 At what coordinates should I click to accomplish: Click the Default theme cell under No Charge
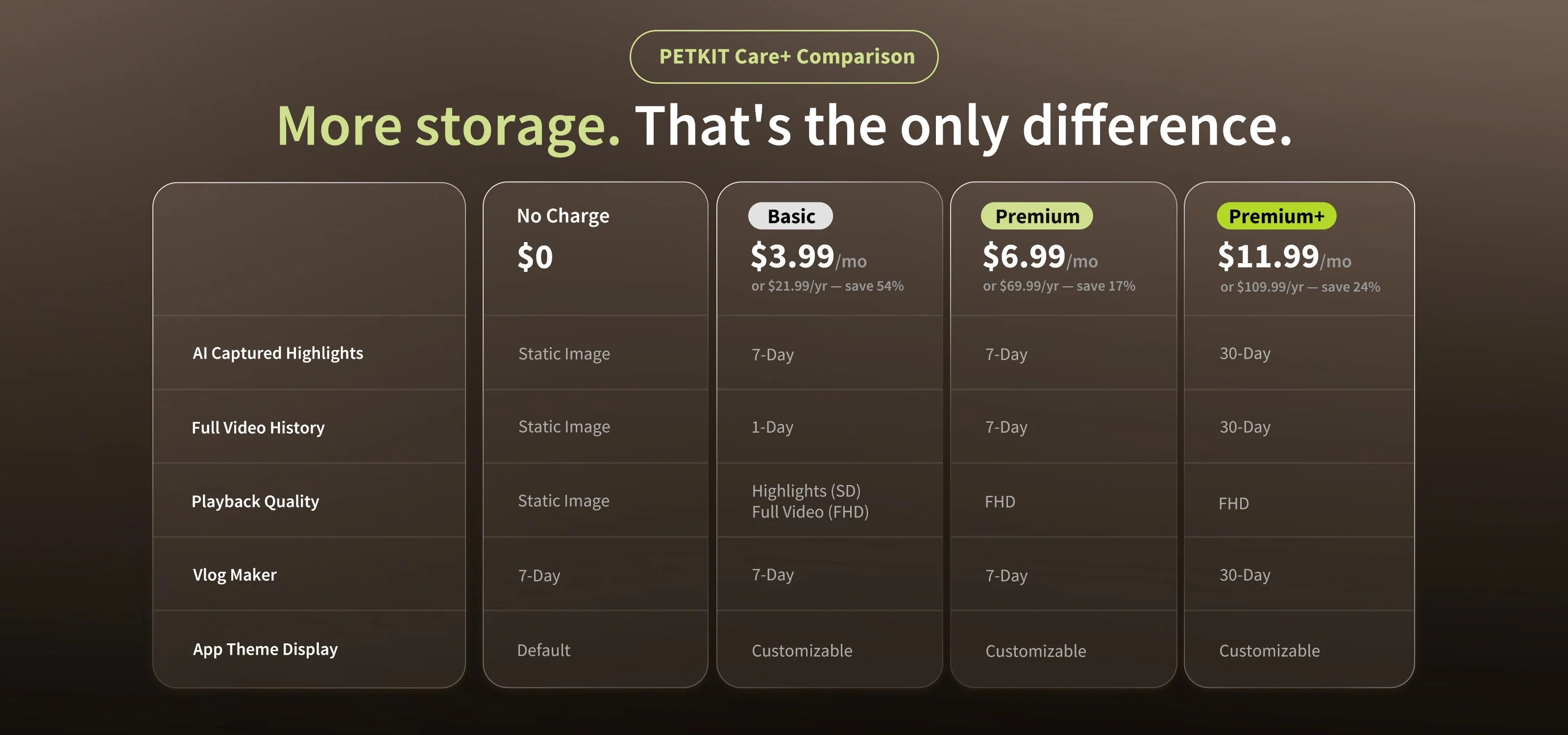[543, 650]
